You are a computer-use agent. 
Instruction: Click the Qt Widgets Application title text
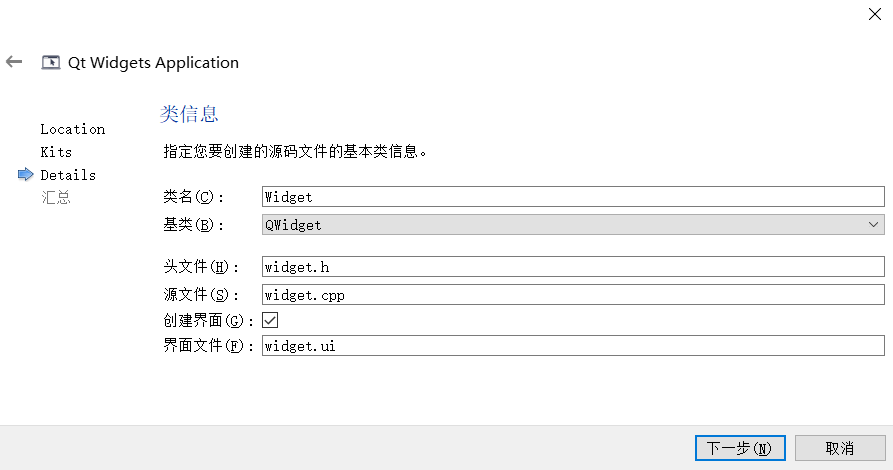pyautogui.click(x=153, y=63)
